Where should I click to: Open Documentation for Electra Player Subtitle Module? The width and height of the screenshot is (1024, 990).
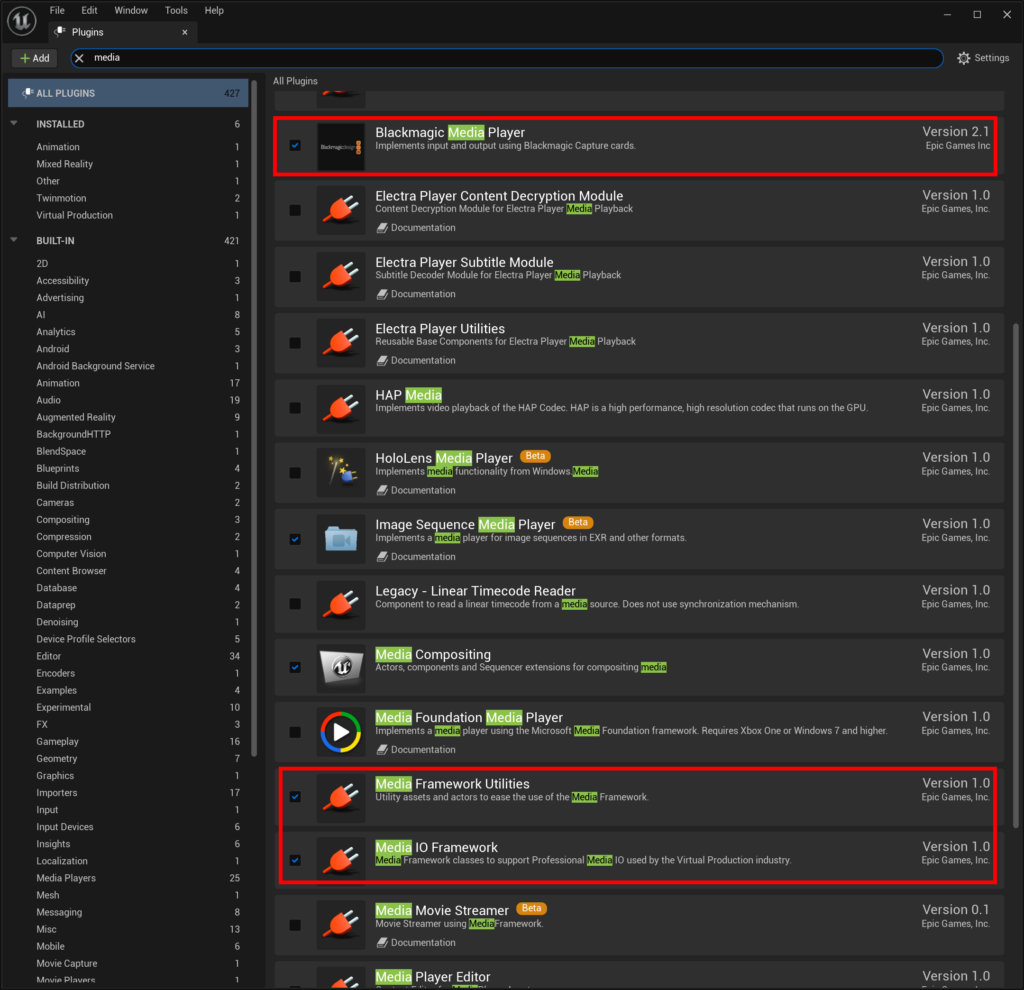tap(417, 295)
